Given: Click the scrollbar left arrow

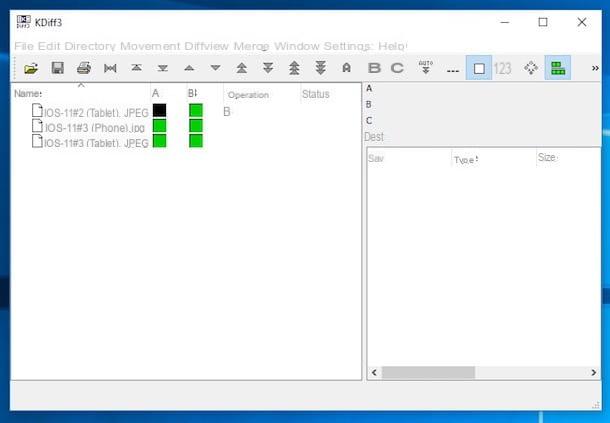Looking at the screenshot, I should tap(374, 372).
